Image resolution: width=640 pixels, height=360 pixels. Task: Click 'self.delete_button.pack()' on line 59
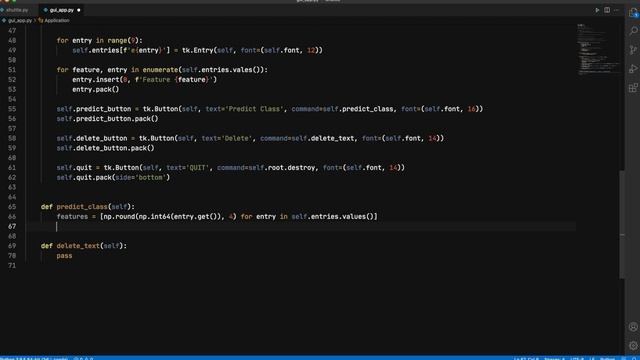coord(105,148)
